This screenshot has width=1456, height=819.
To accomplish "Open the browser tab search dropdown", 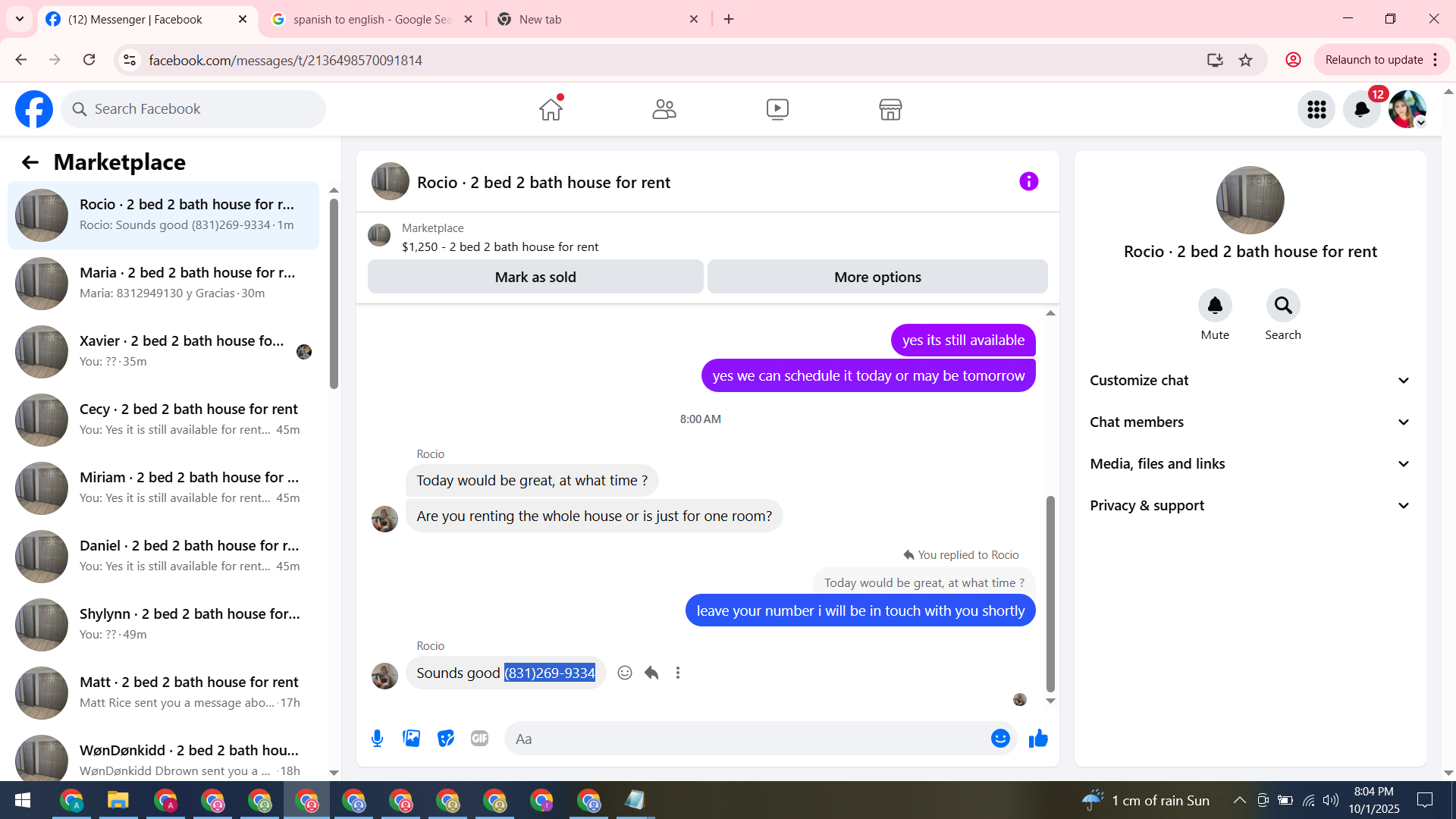I will point(20,19).
